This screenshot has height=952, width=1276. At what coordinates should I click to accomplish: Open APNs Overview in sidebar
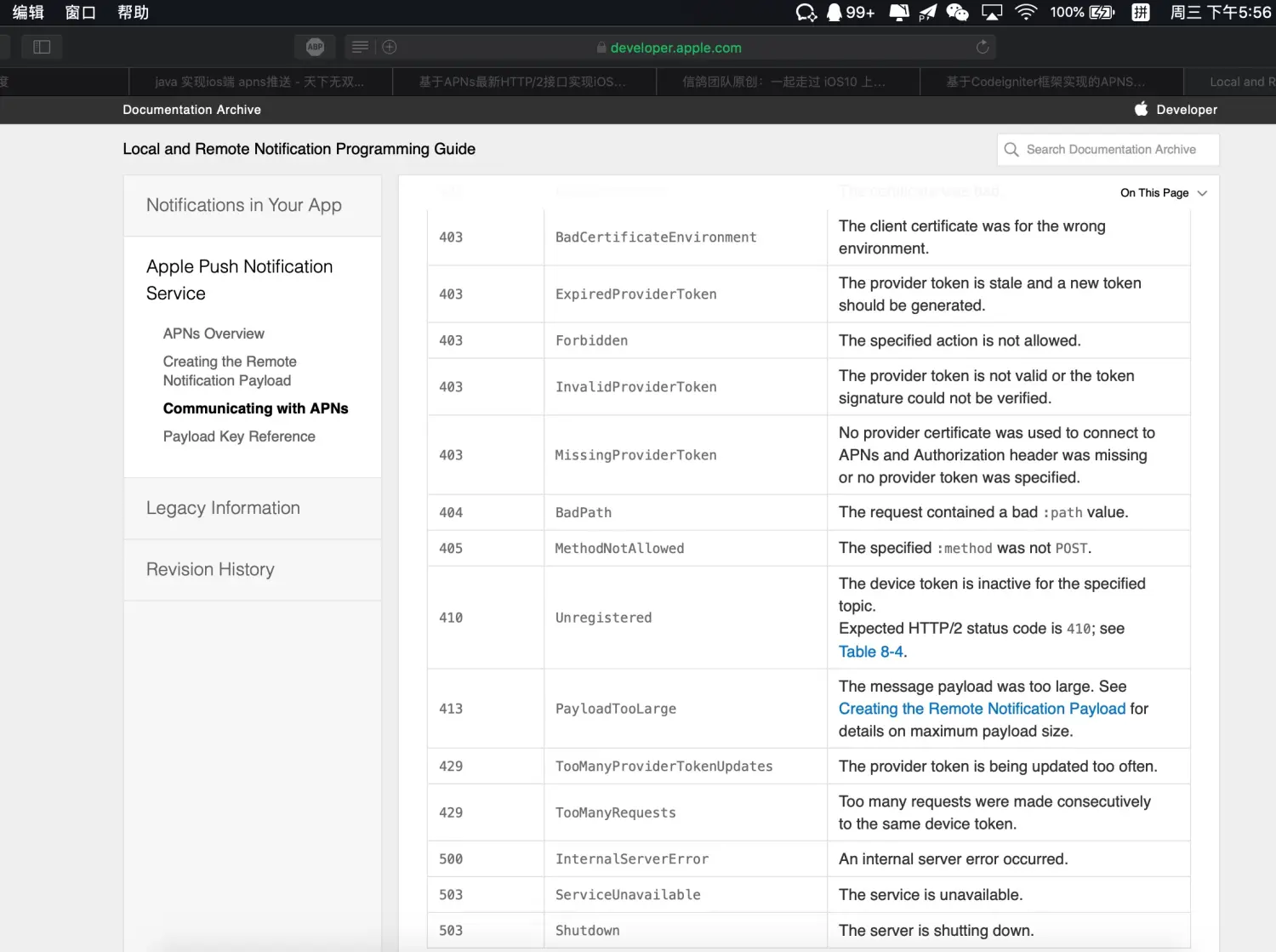[x=214, y=333]
